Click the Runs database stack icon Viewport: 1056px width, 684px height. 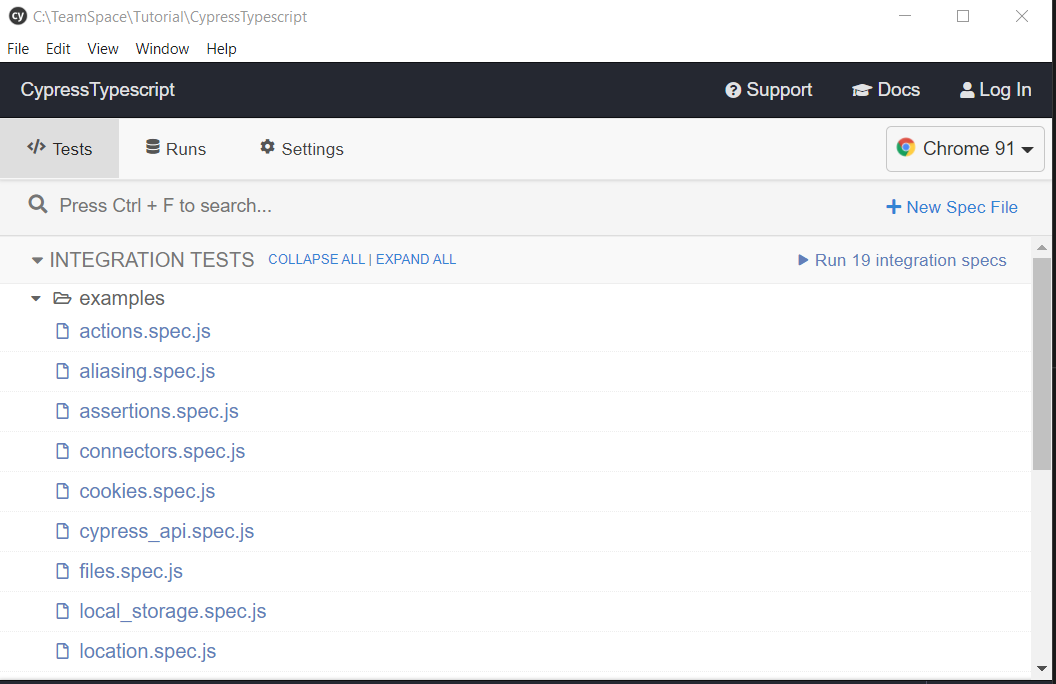pyautogui.click(x=153, y=147)
